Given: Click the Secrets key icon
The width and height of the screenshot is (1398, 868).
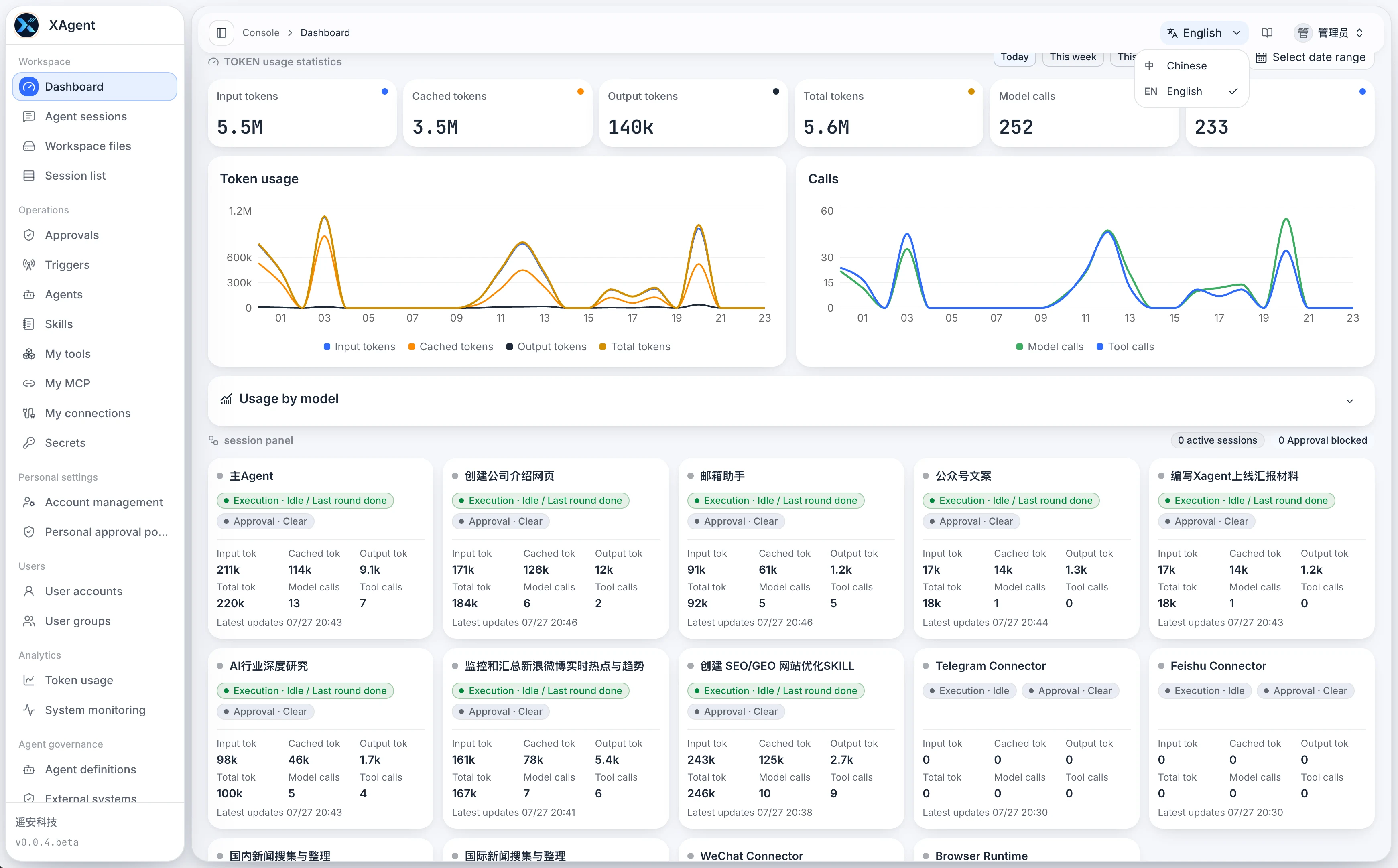Looking at the screenshot, I should tap(29, 442).
